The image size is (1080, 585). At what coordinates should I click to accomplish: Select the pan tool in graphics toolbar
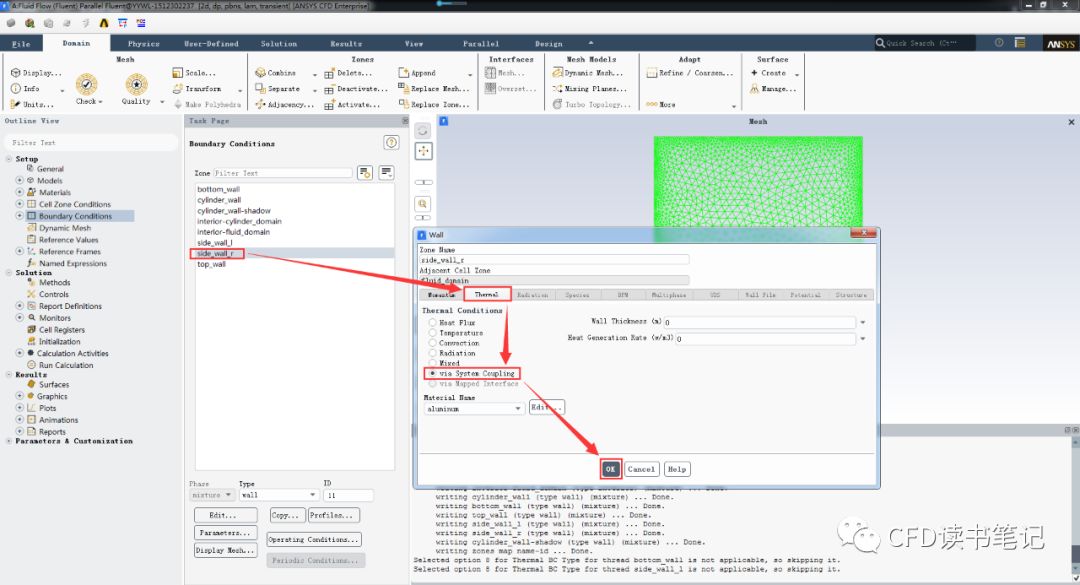[423, 151]
